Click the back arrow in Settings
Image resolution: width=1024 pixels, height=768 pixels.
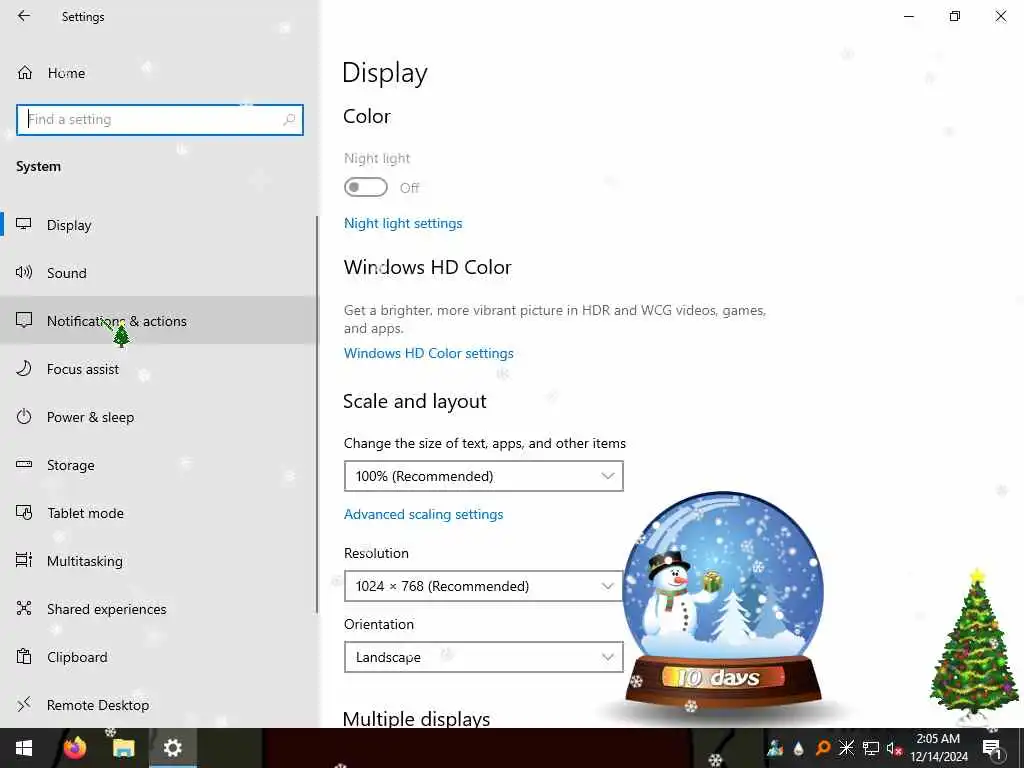(x=24, y=16)
